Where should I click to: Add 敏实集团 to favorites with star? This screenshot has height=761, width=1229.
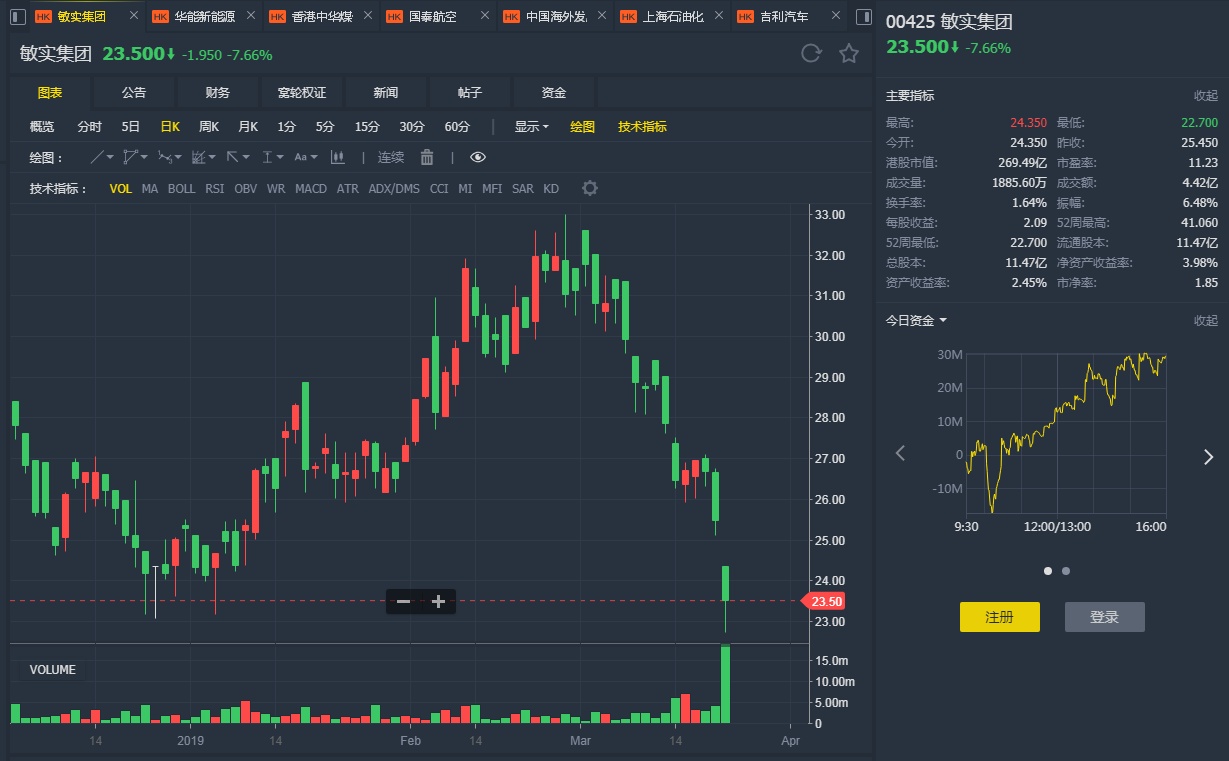pos(849,53)
